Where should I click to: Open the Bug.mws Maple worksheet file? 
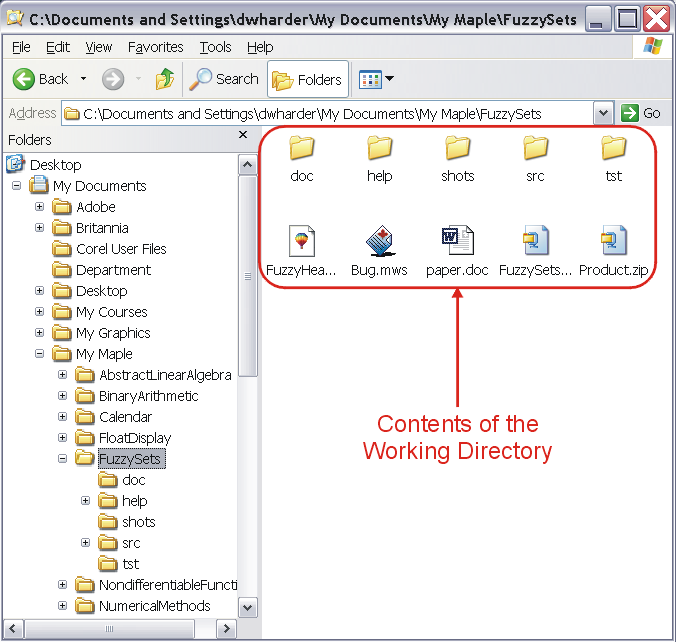(x=377, y=242)
